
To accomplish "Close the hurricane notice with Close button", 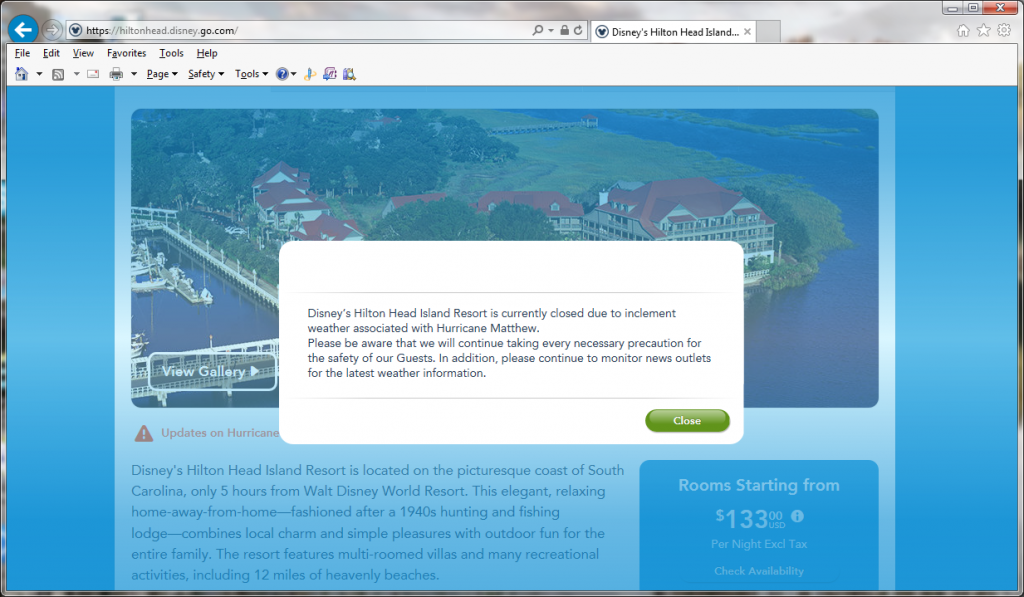I will tap(687, 421).
